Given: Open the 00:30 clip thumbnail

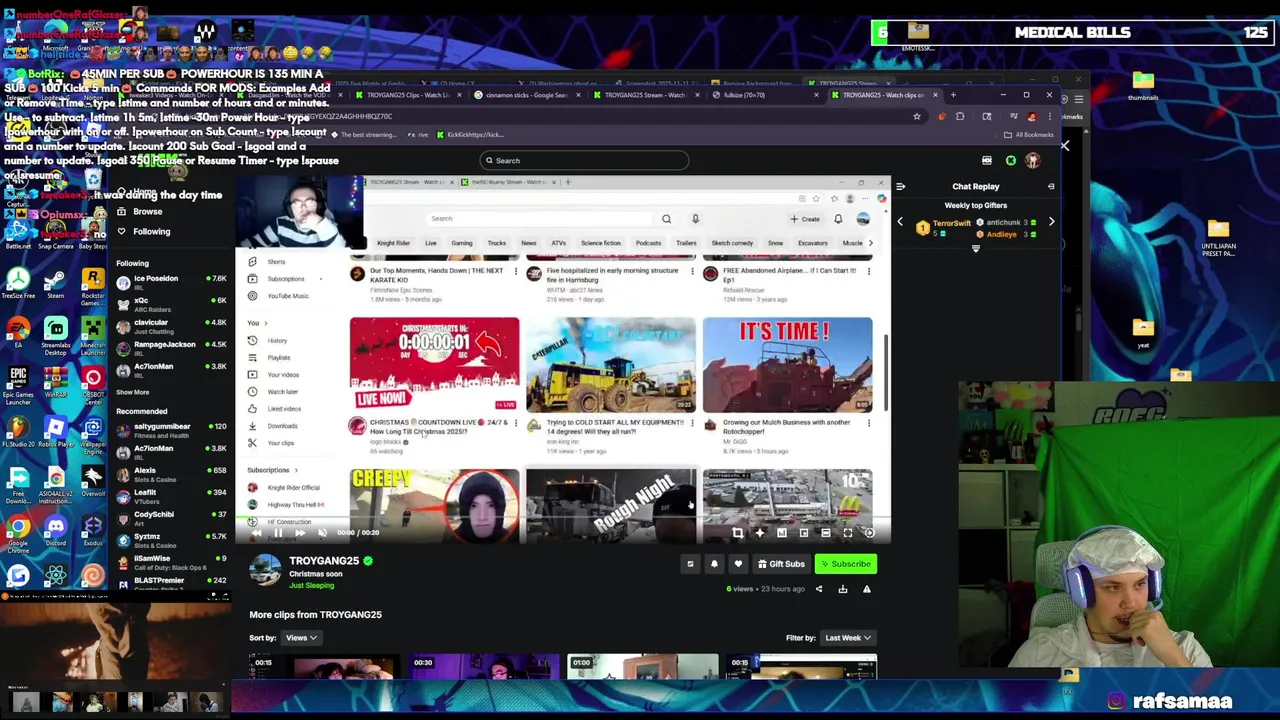Looking at the screenshot, I should pyautogui.click(x=483, y=666).
